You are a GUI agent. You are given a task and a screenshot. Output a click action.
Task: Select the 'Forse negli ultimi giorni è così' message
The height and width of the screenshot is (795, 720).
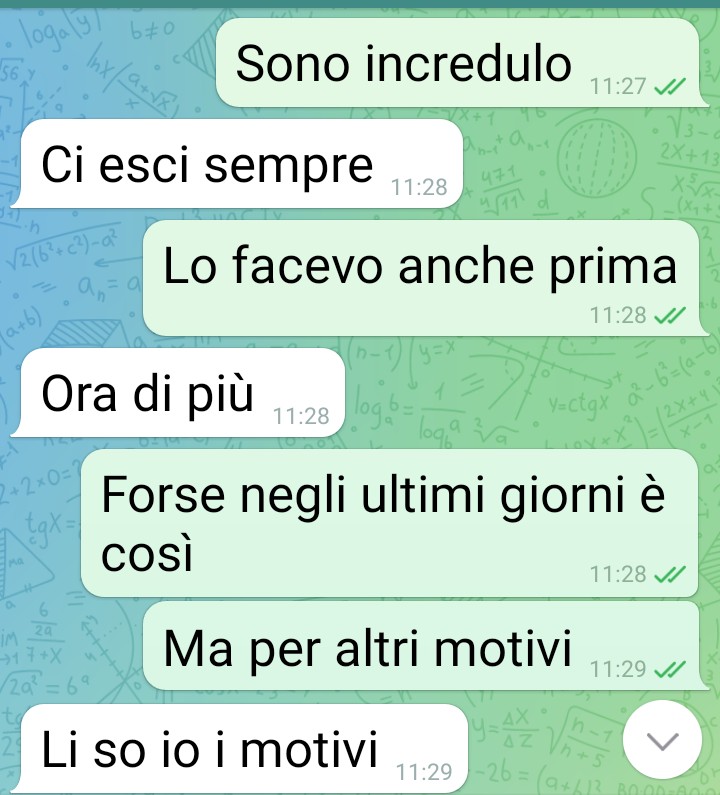click(389, 523)
